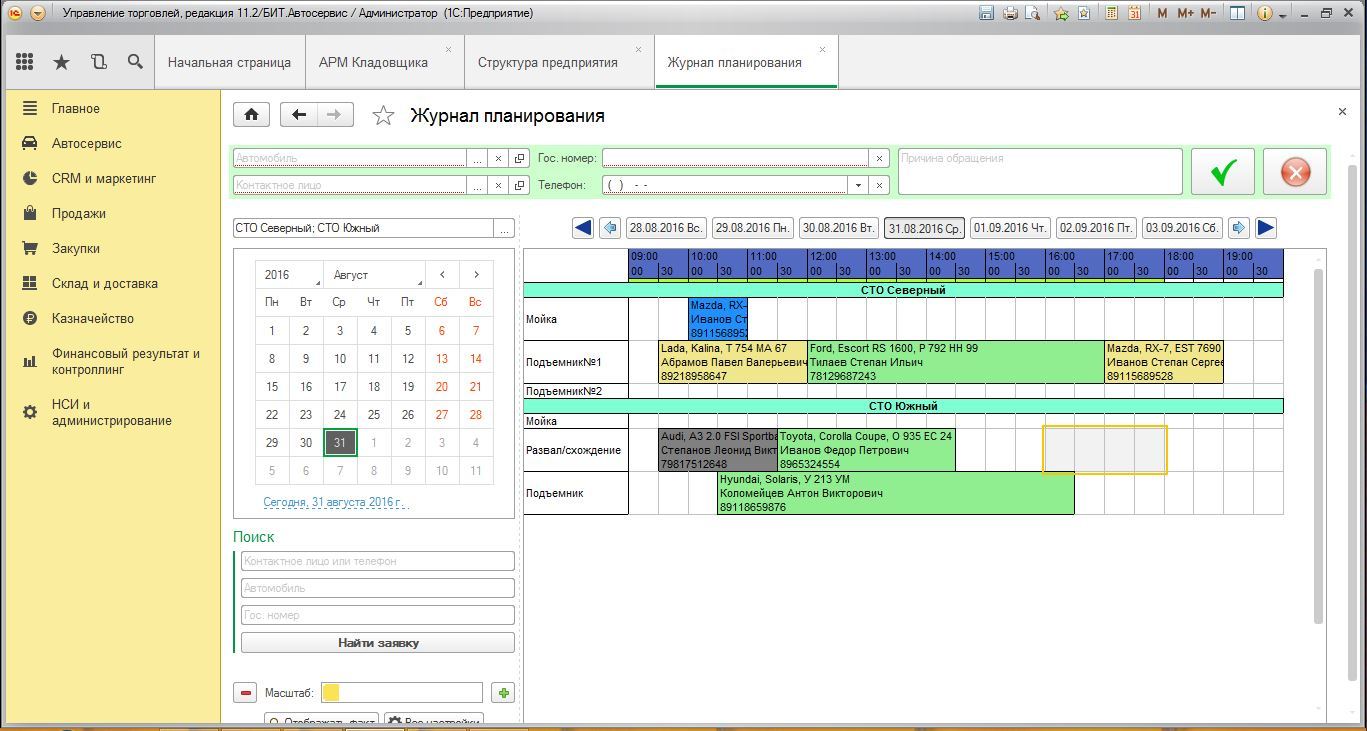The height and width of the screenshot is (731, 1367).
Task: Switch to the АРМ Кладовщика tab
Action: 373,62
